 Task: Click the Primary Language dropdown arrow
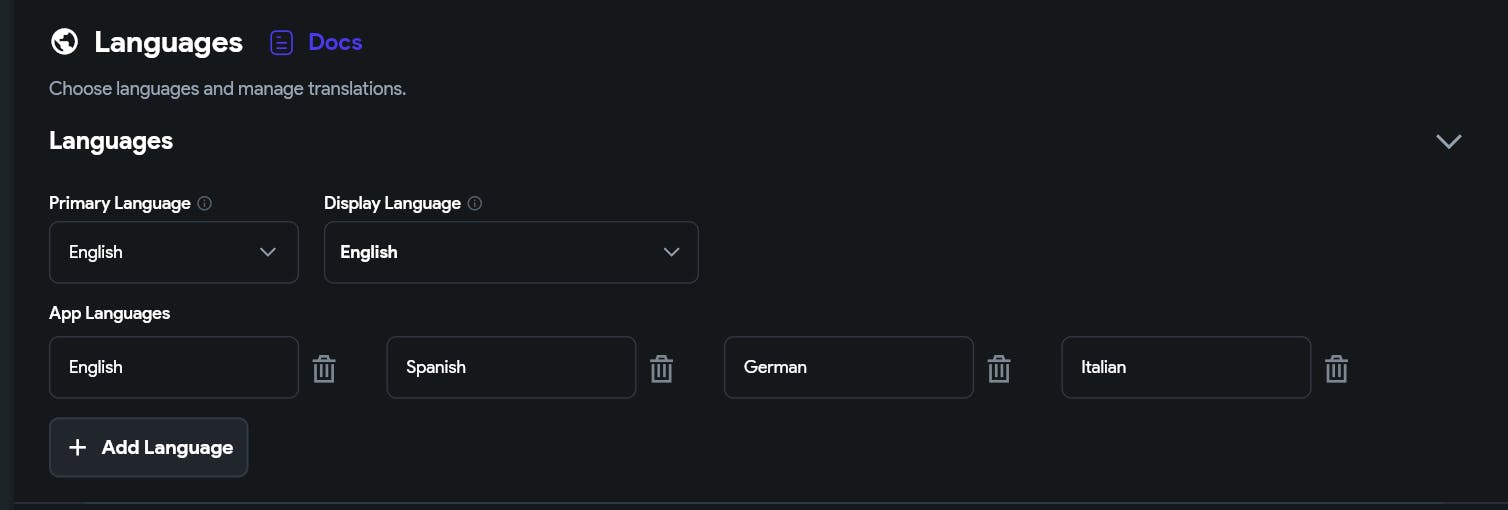point(268,252)
